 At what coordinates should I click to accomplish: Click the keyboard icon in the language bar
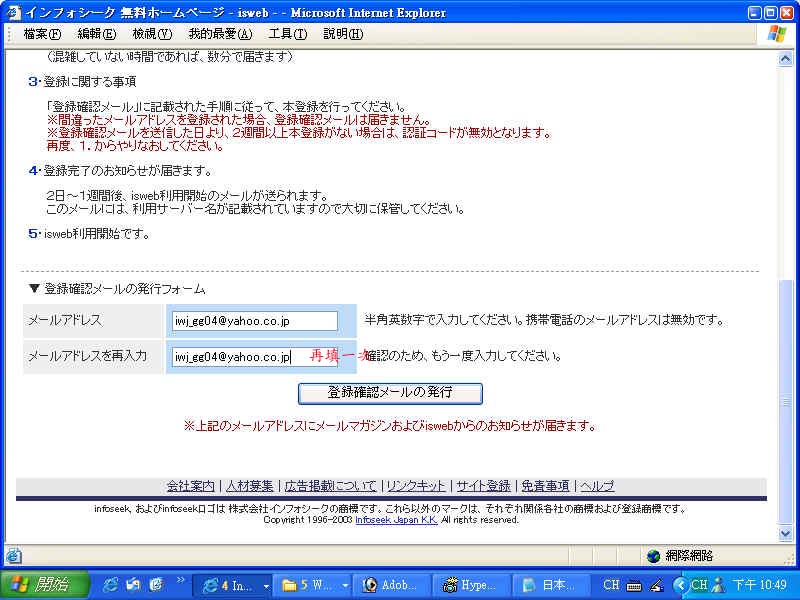(x=634, y=586)
